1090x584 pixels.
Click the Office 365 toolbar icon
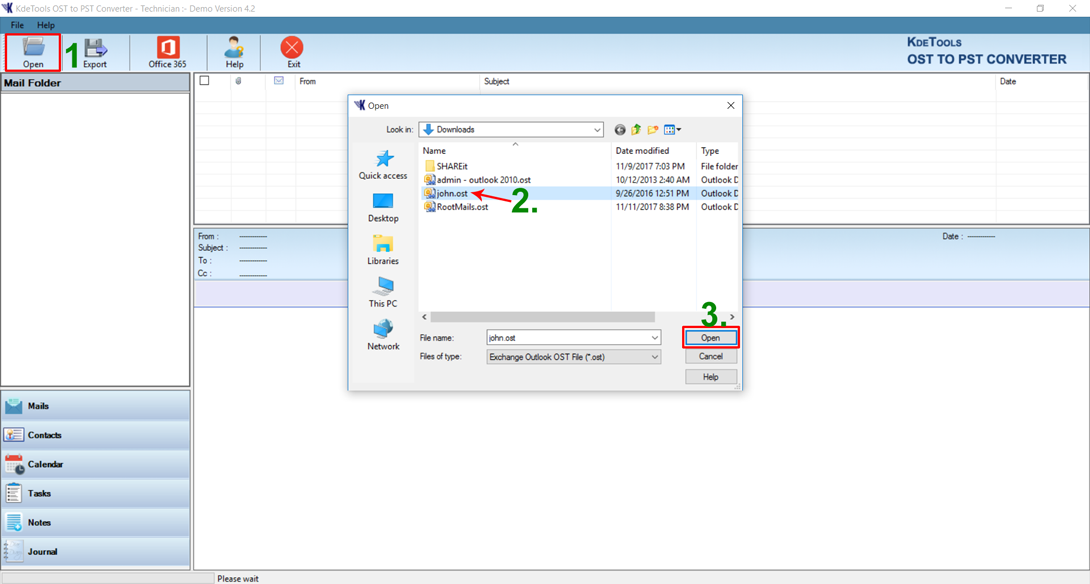167,52
